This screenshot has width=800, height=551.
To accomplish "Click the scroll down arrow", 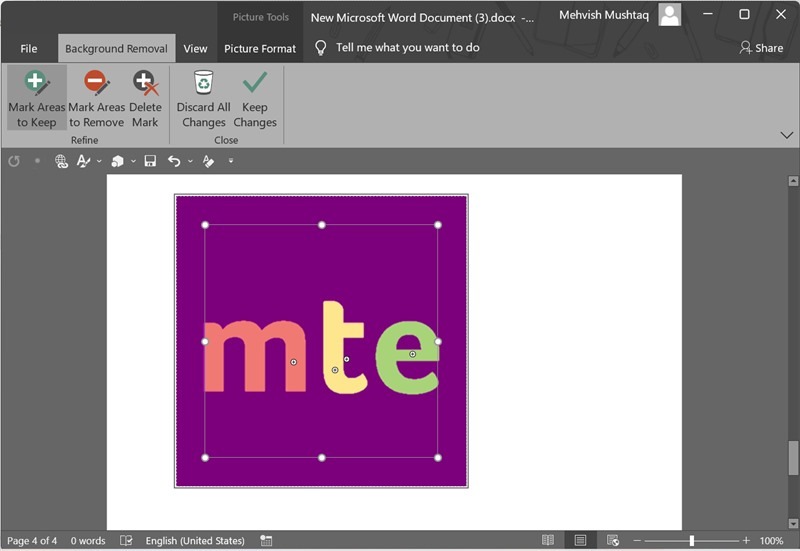I will [x=793, y=523].
